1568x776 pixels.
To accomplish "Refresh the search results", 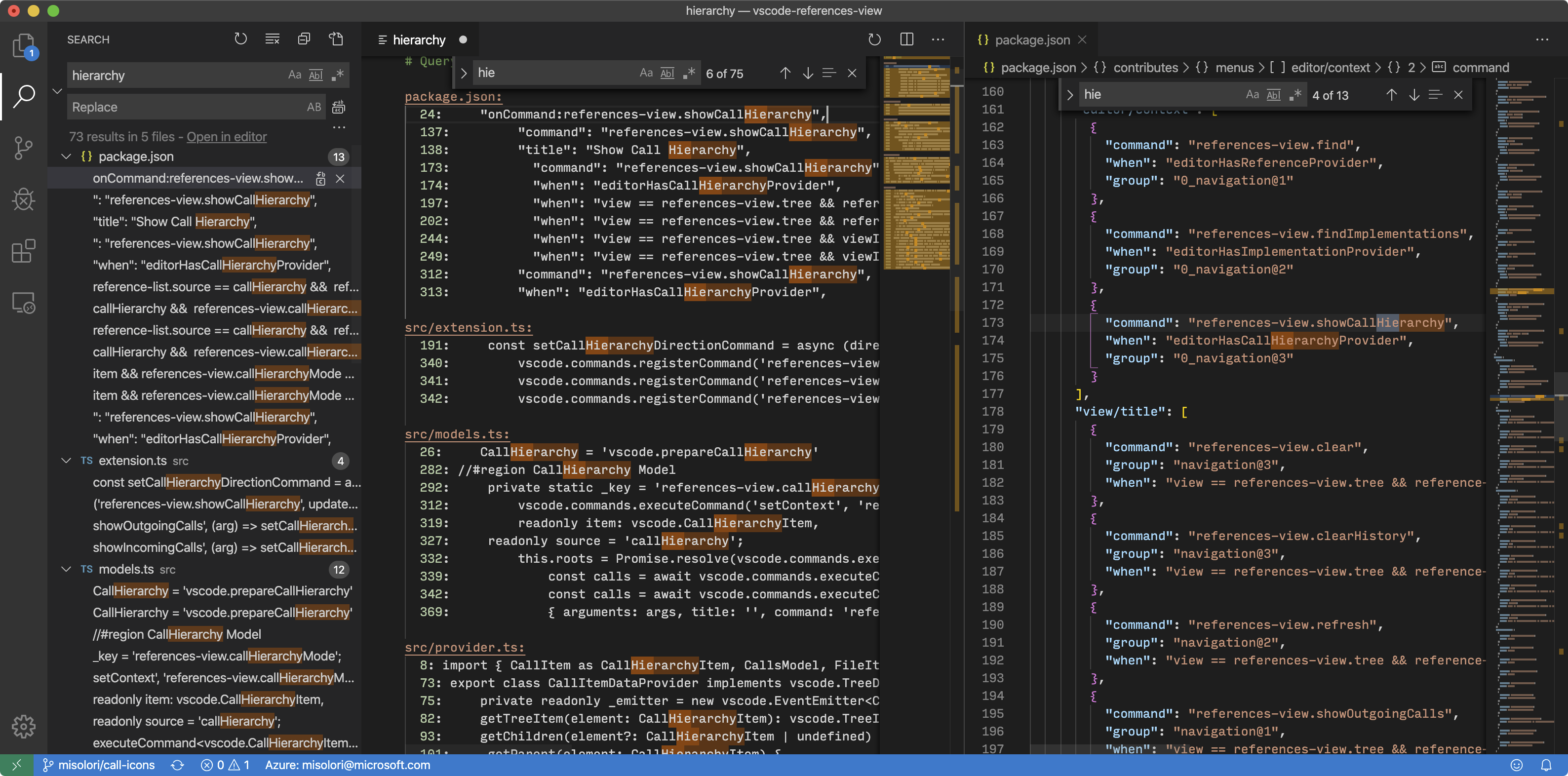I will coord(240,39).
